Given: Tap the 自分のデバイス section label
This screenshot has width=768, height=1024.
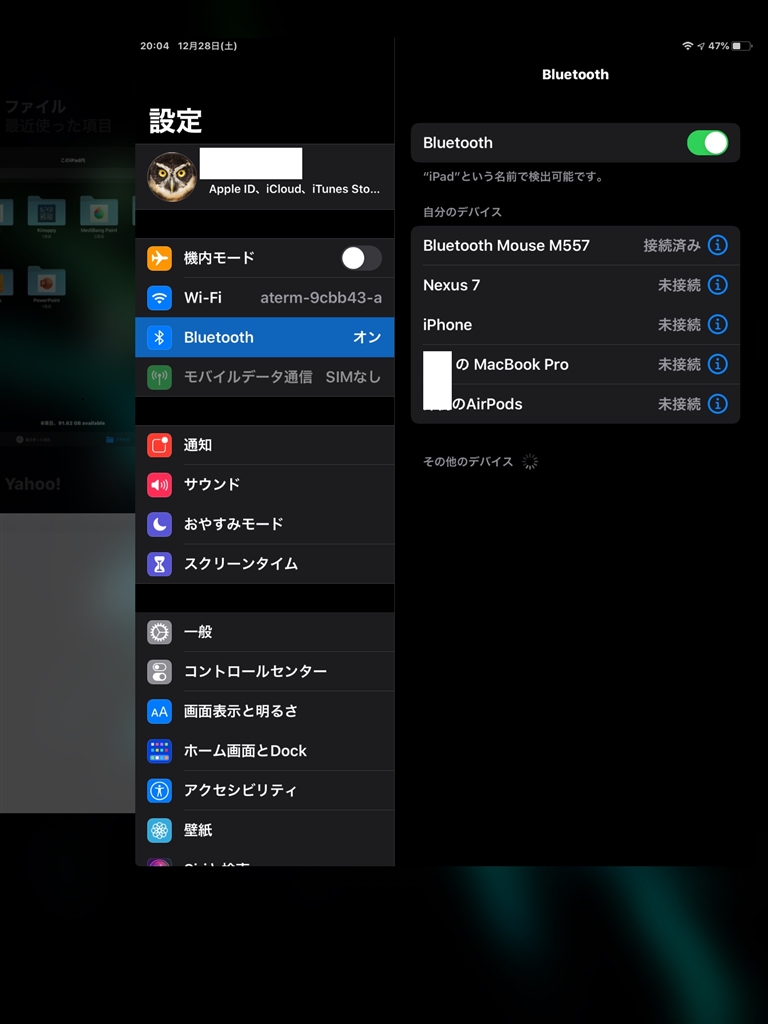Looking at the screenshot, I should (462, 212).
